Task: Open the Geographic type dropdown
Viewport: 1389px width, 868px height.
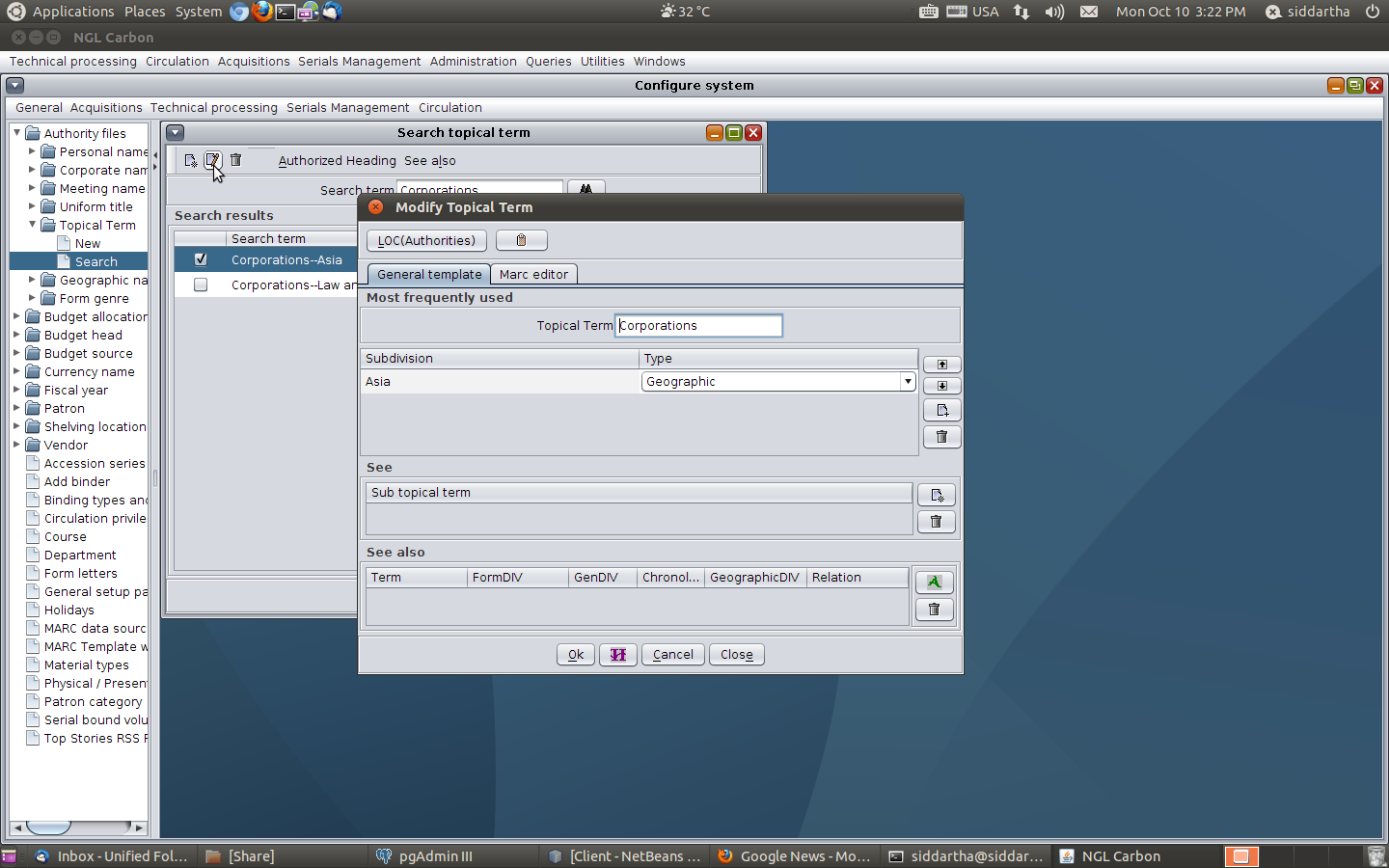Action: 907,382
